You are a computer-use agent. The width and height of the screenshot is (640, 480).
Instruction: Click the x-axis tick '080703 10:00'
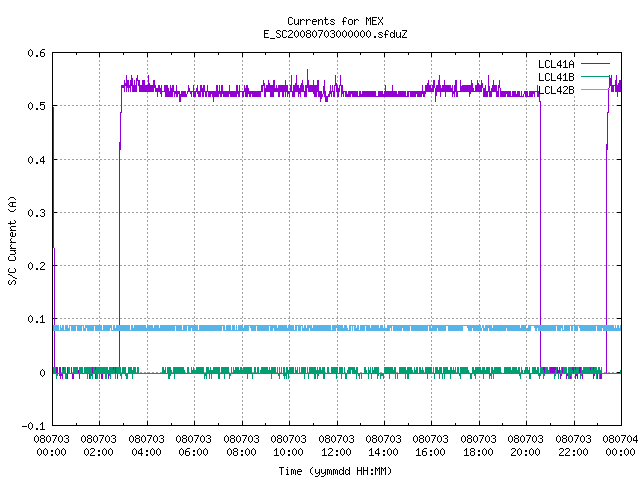(288, 446)
